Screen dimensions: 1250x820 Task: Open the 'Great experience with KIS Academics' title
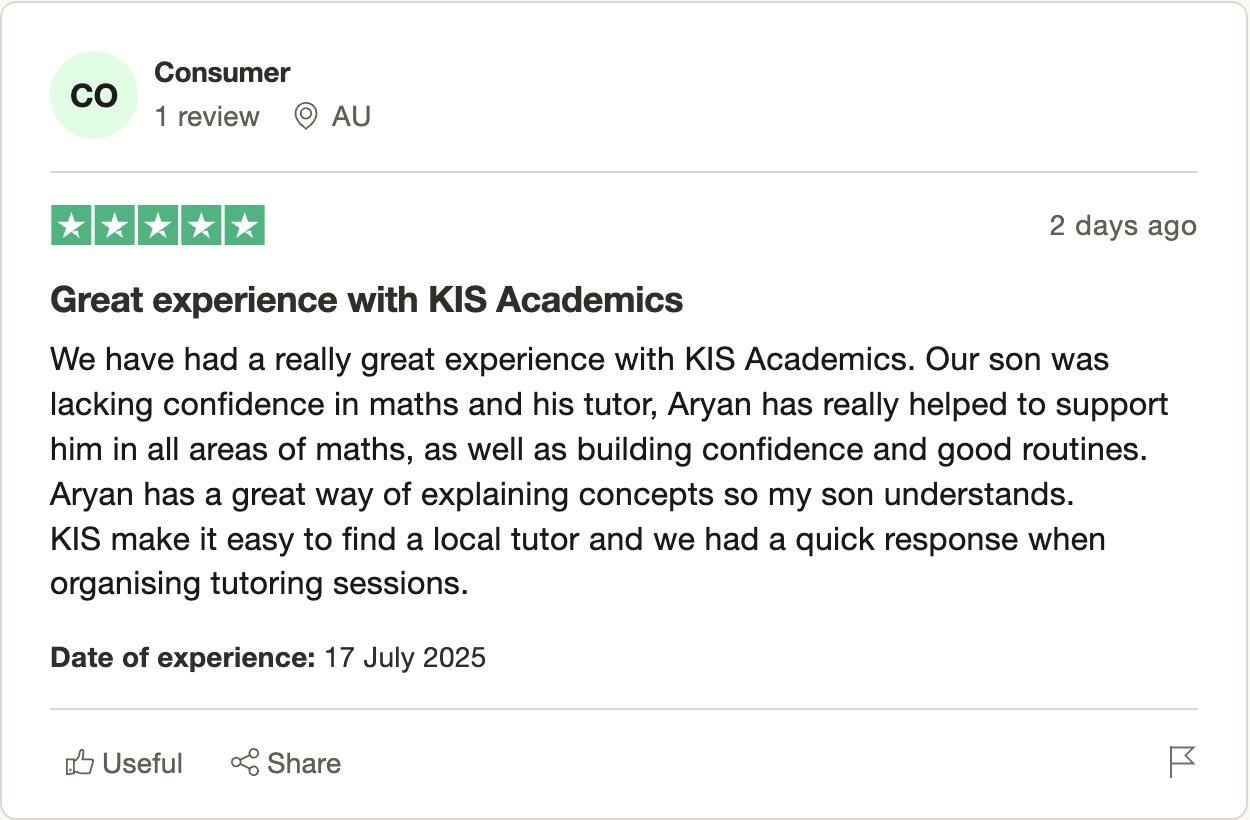coord(367,300)
